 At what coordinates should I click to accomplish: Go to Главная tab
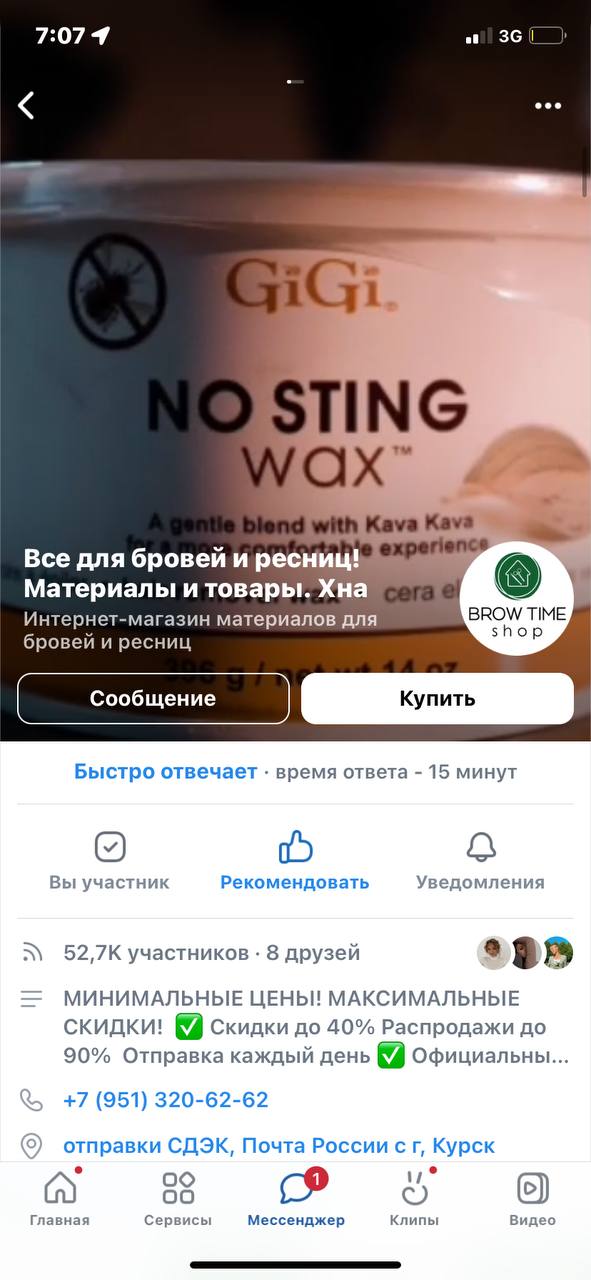point(60,1198)
